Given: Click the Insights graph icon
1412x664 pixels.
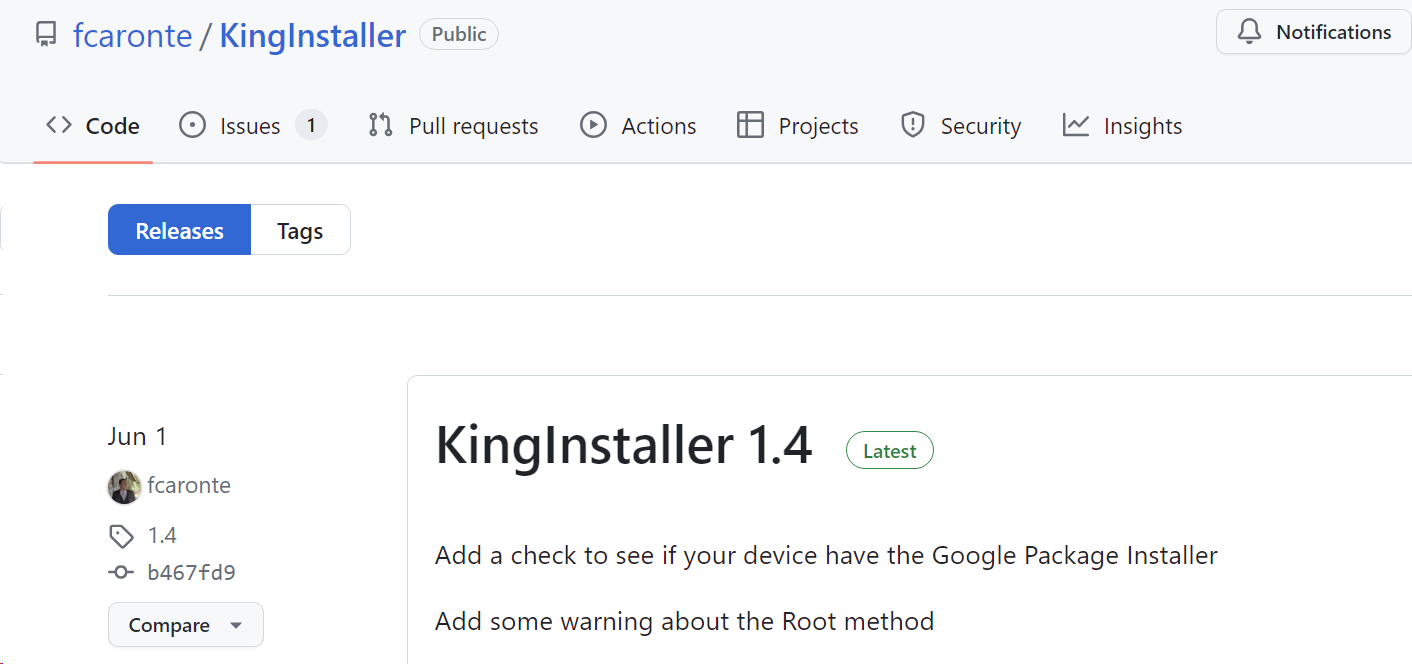Looking at the screenshot, I should tap(1076, 125).
